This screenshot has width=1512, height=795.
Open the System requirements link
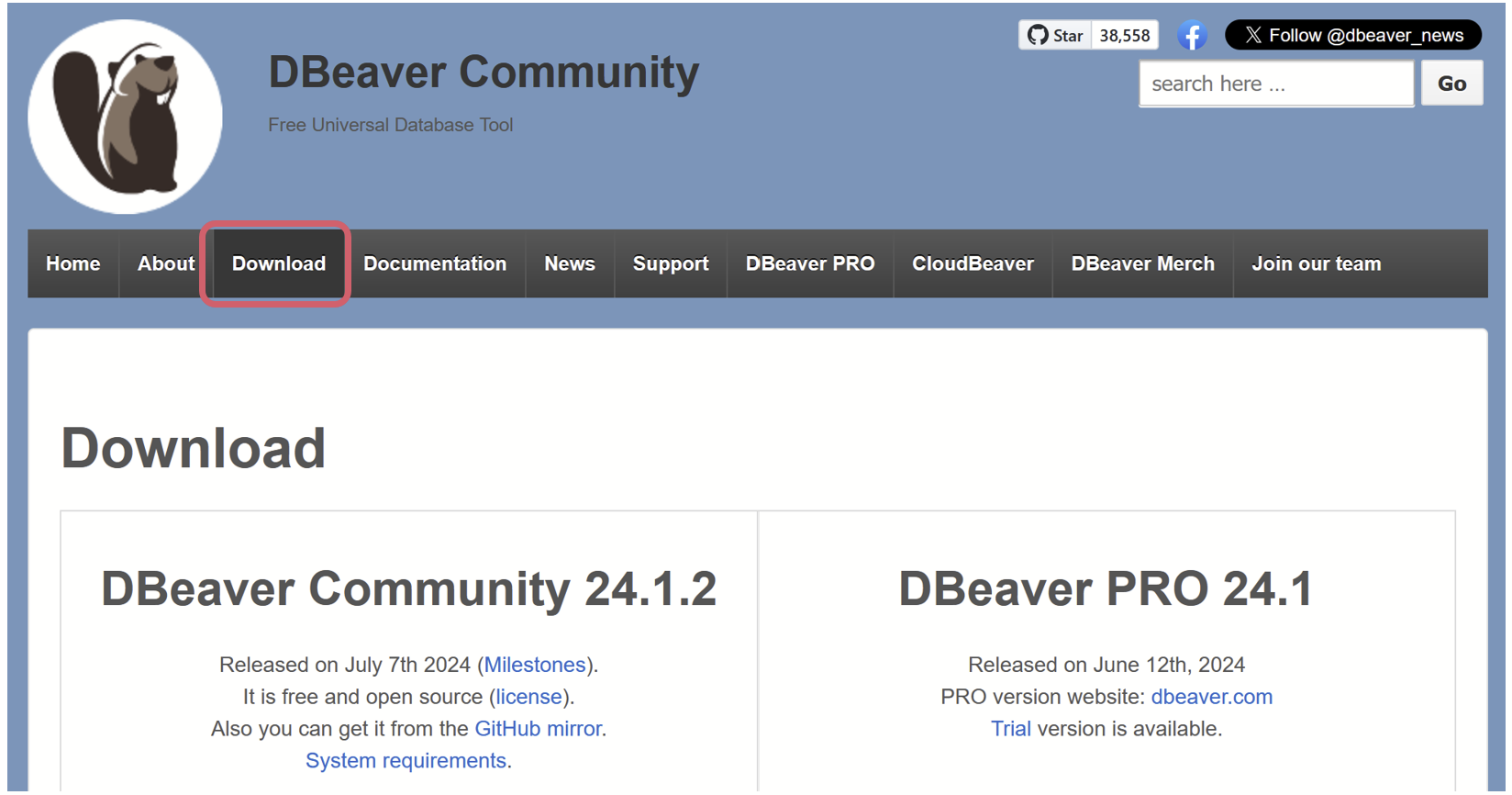406,761
